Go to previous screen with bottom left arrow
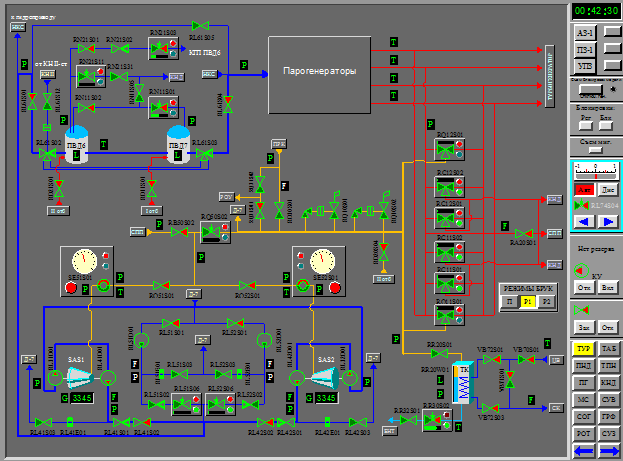Screen dimensions: 623x461 pyautogui.click(x=584, y=451)
